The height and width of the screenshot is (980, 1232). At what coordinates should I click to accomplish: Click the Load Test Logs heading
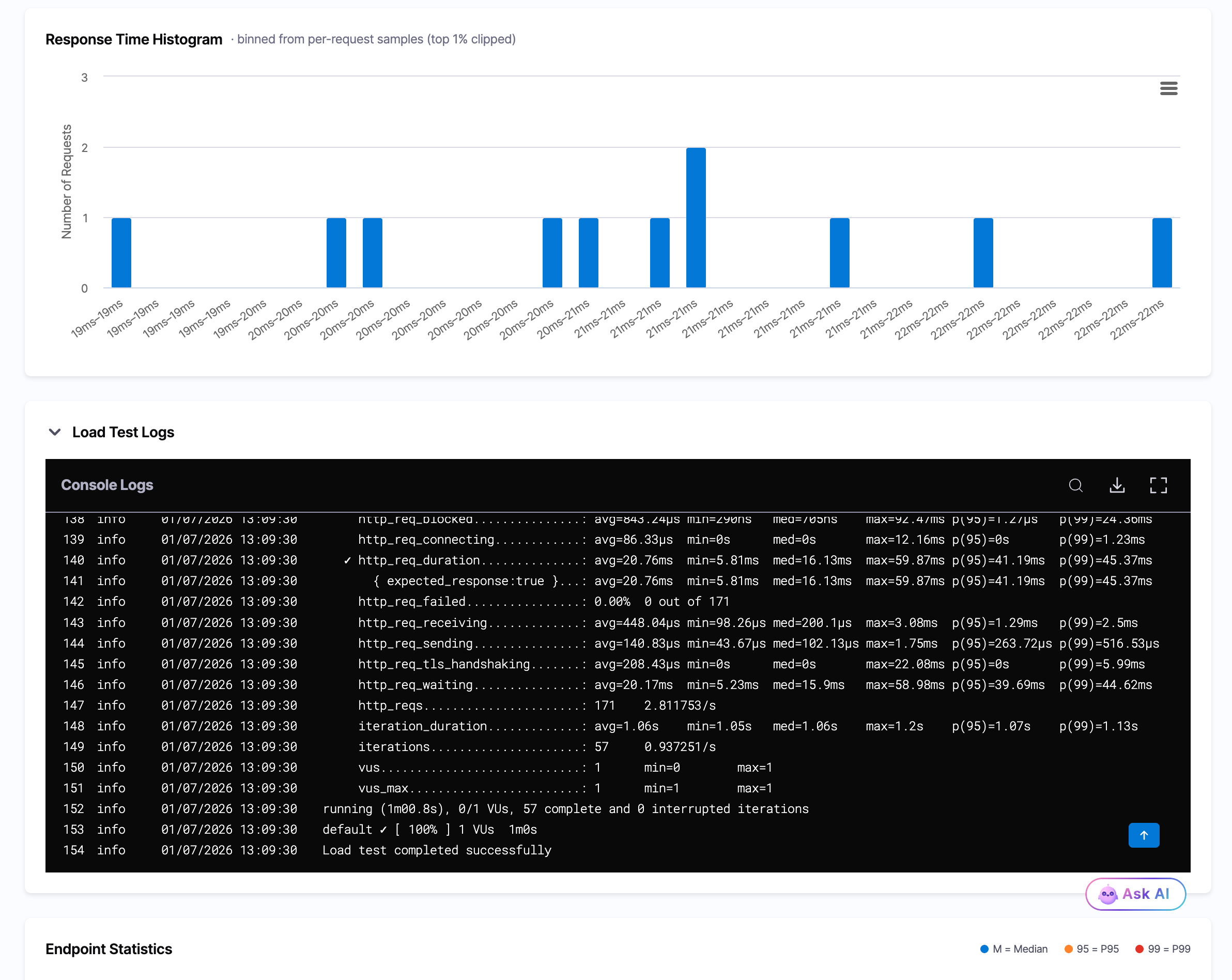tap(123, 432)
